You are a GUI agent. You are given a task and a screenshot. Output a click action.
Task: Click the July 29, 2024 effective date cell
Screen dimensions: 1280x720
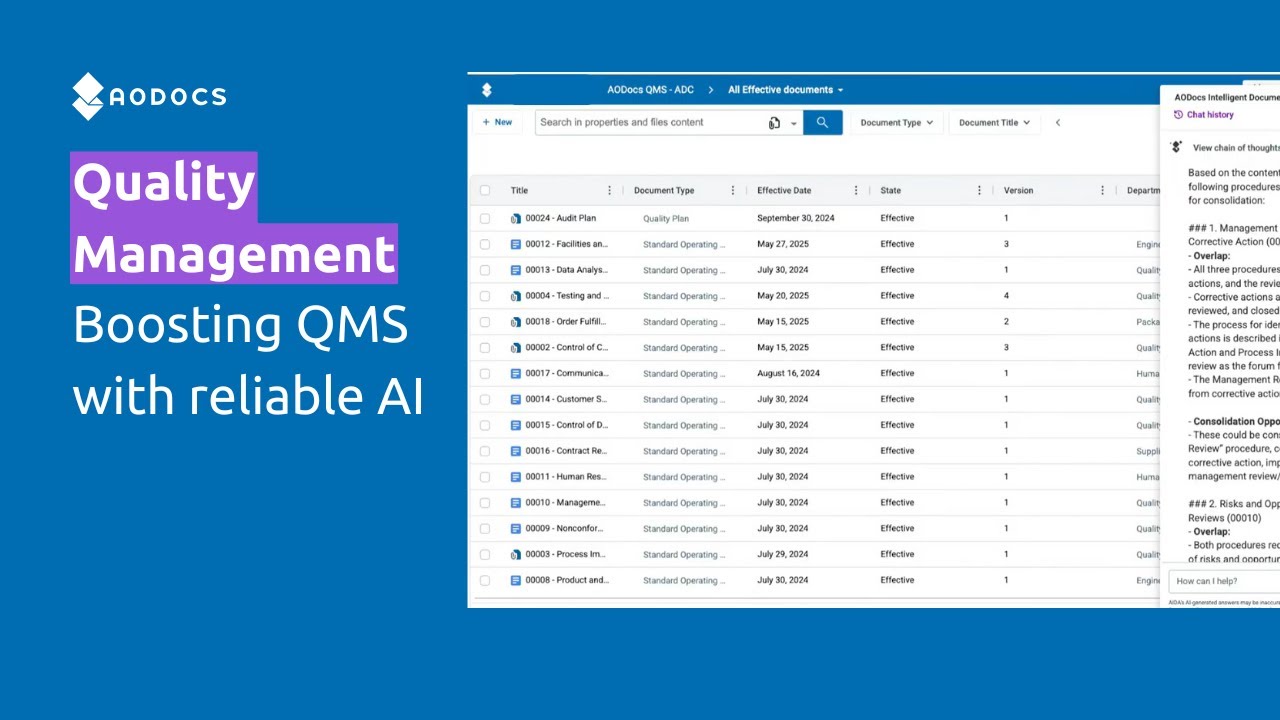click(x=783, y=554)
